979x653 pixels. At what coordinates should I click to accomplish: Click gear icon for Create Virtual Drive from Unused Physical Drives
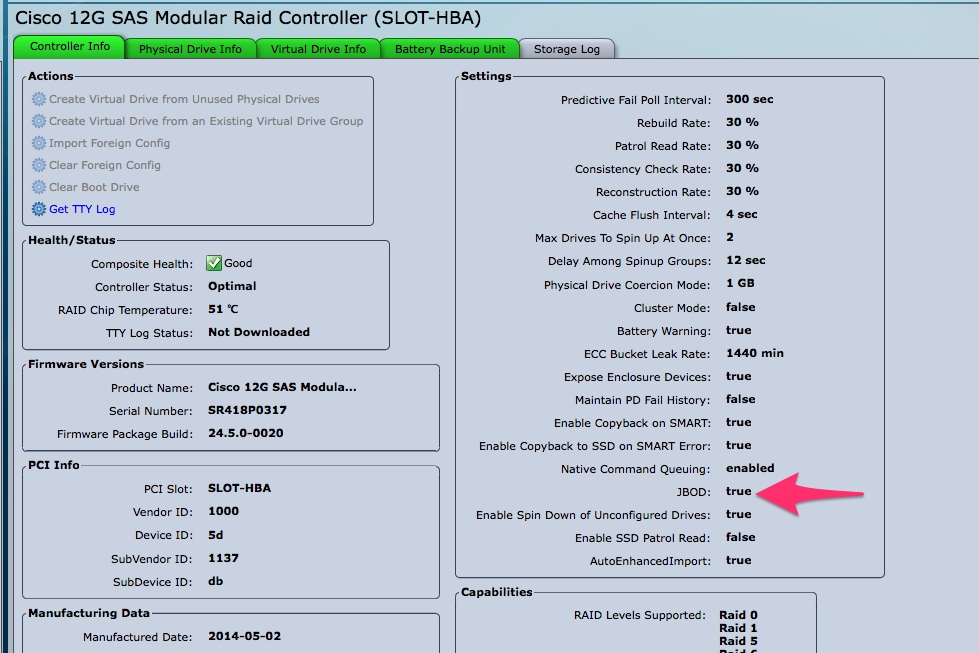[x=39, y=99]
